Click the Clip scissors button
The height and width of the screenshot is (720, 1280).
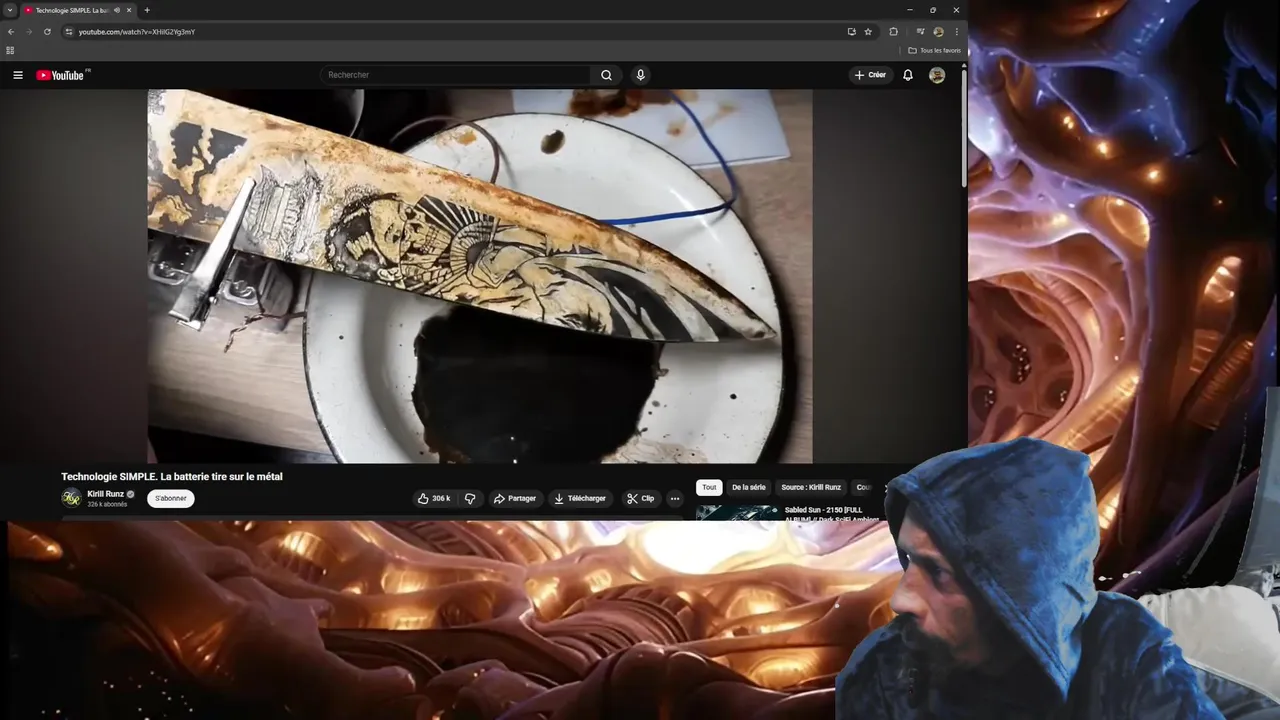pyautogui.click(x=640, y=498)
